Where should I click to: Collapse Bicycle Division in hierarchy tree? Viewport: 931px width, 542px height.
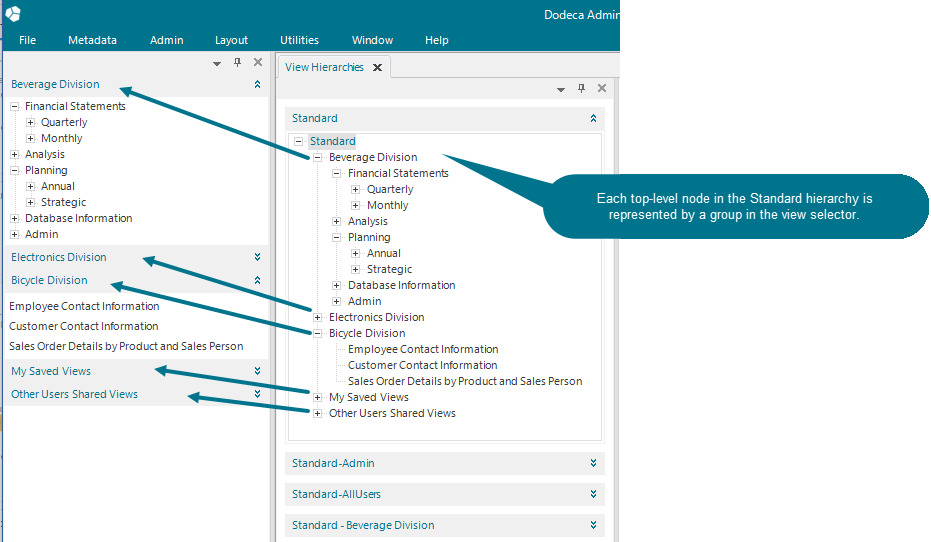coord(318,334)
